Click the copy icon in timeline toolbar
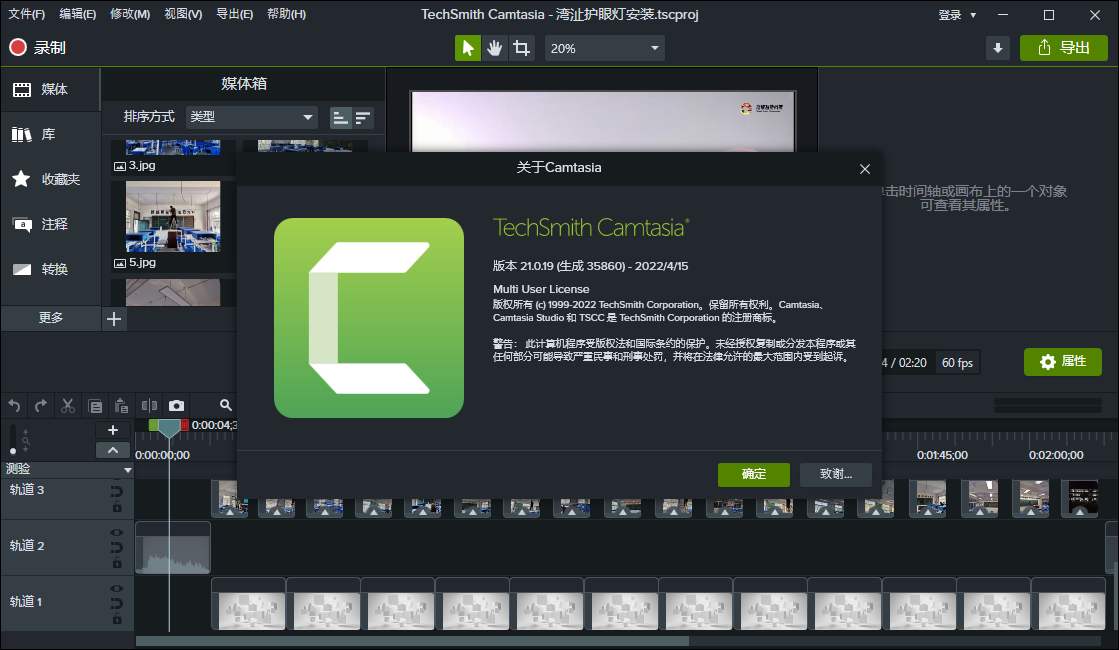 click(x=95, y=406)
